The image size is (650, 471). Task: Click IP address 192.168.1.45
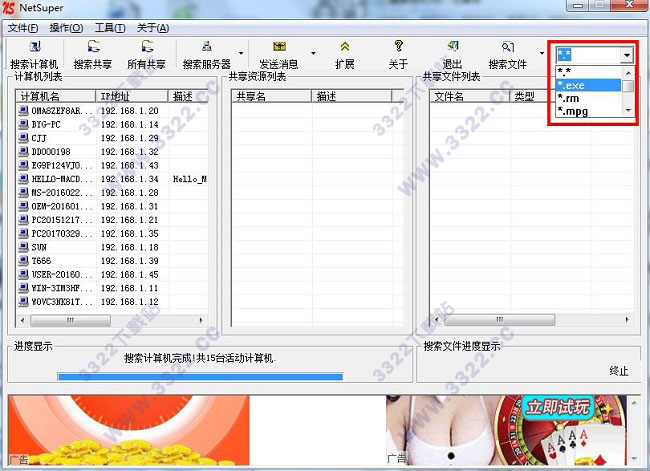130,274
